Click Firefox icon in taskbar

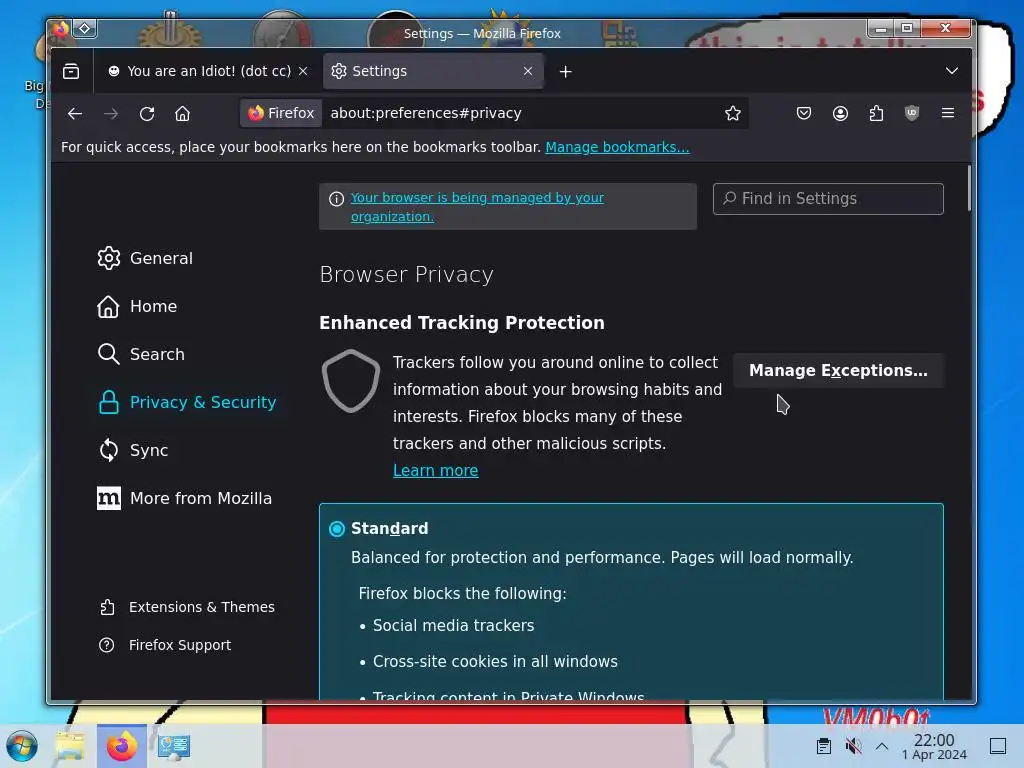[x=121, y=746]
